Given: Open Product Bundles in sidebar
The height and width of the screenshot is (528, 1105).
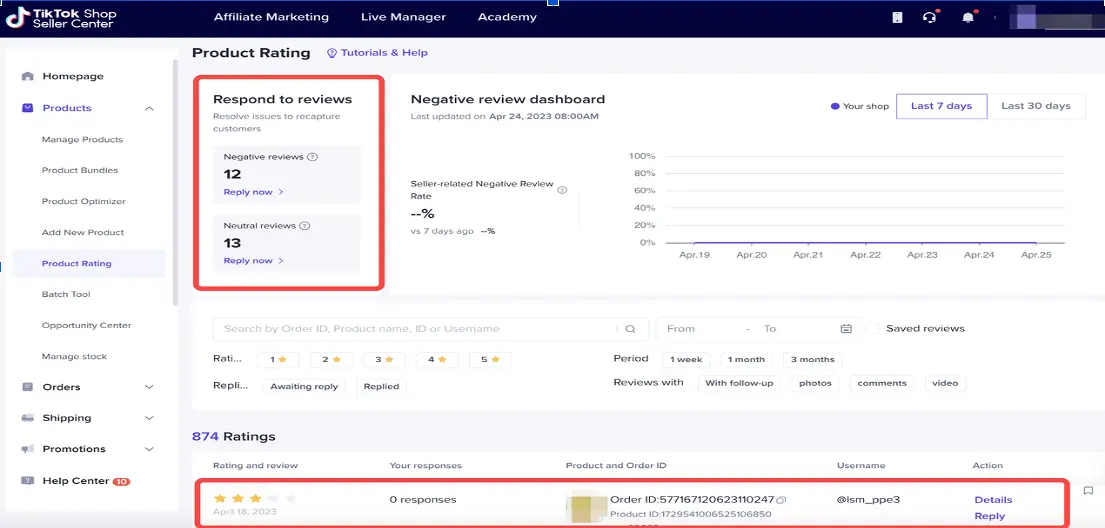Looking at the screenshot, I should pos(80,171).
